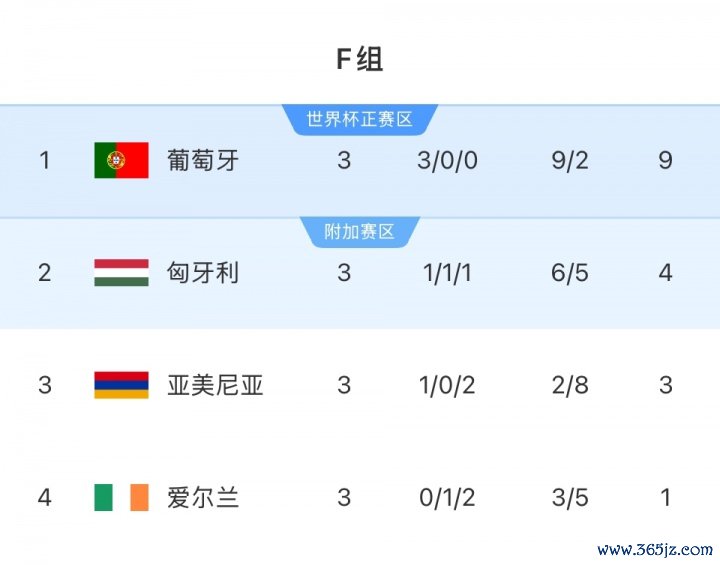The image size is (720, 565).
Task: Click Armenia's 1/0/2 record
Action: click(446, 385)
